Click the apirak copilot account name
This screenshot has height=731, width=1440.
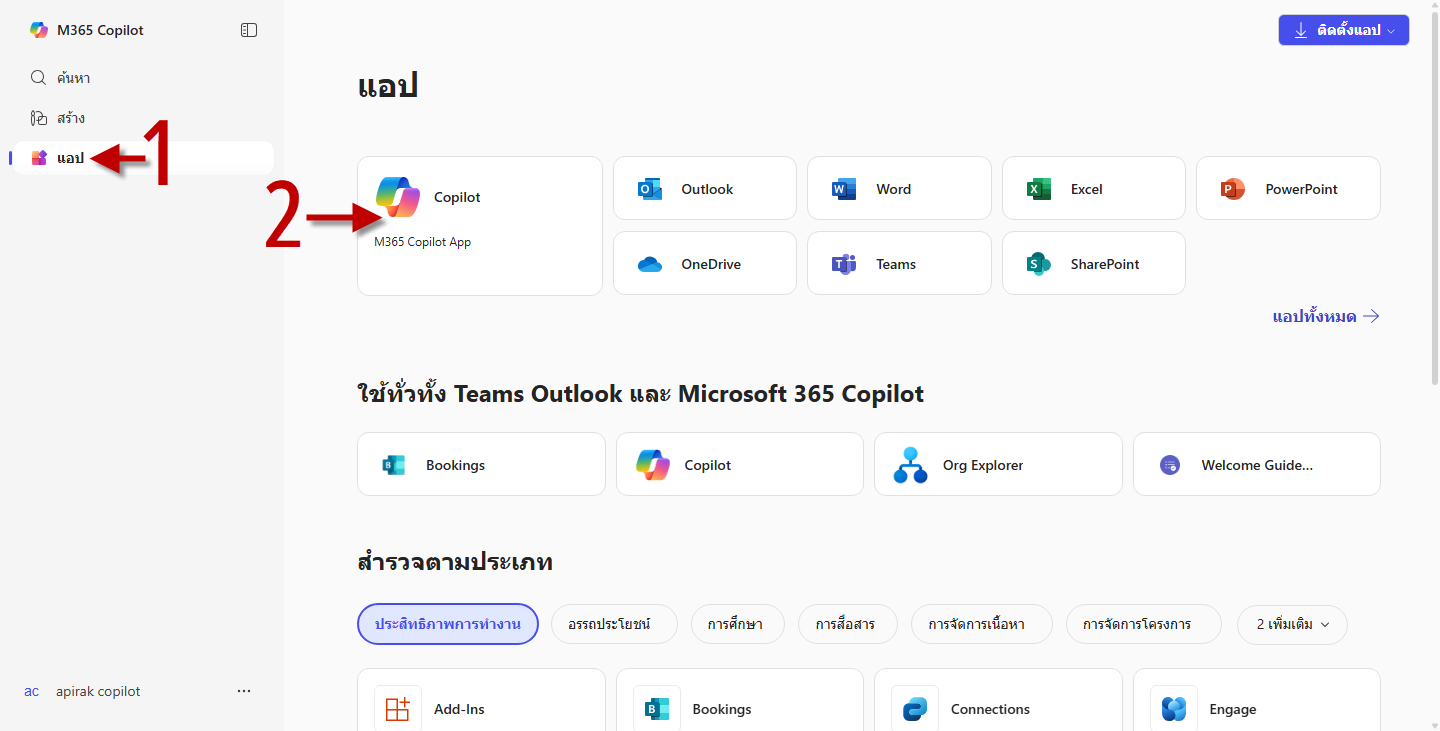click(x=98, y=691)
